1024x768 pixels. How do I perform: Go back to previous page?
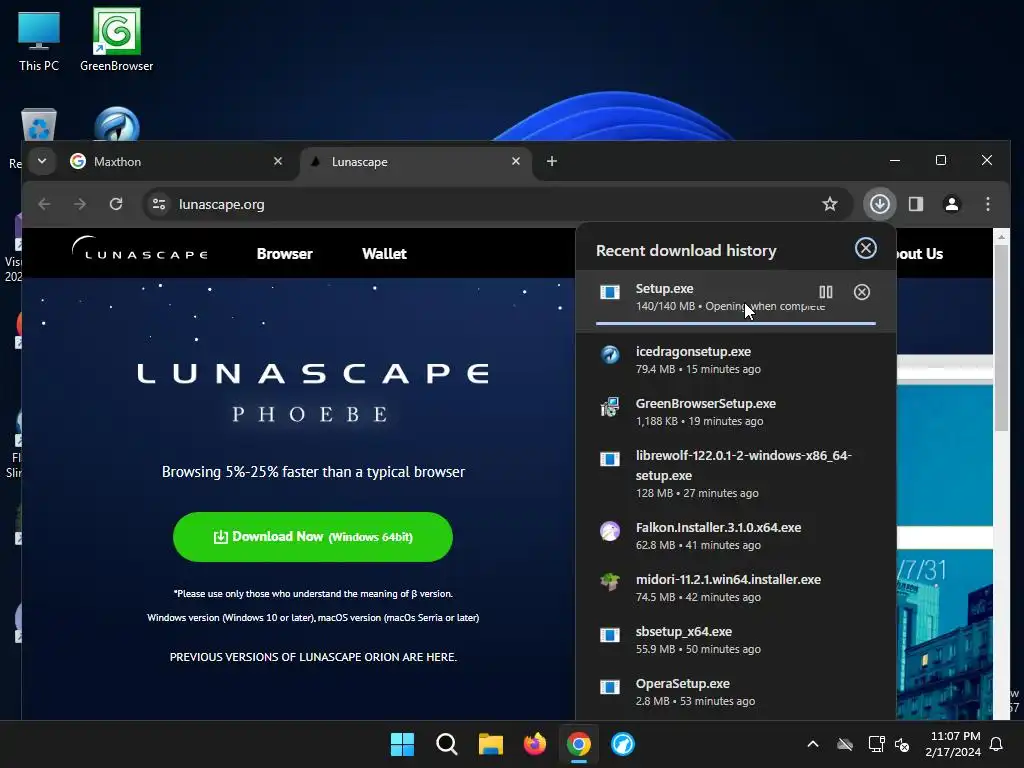pos(44,204)
